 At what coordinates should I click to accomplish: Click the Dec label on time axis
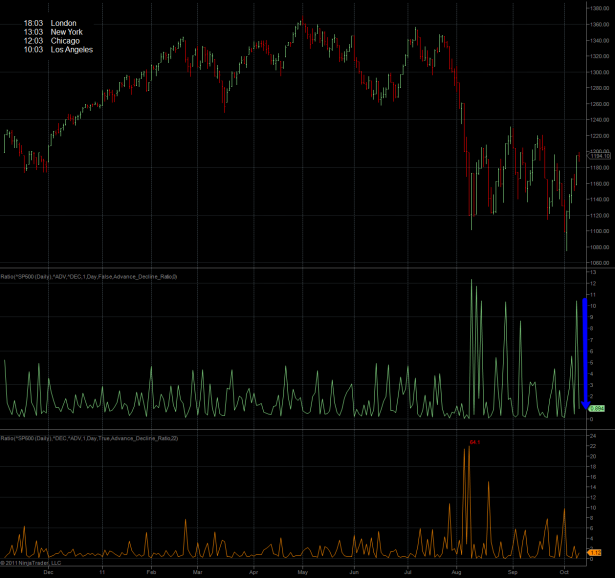click(x=49, y=573)
